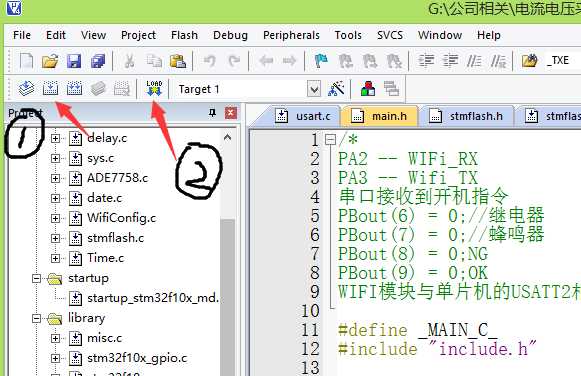Navigate forwards arrow icon
The image size is (581, 376).
[x=289, y=61]
